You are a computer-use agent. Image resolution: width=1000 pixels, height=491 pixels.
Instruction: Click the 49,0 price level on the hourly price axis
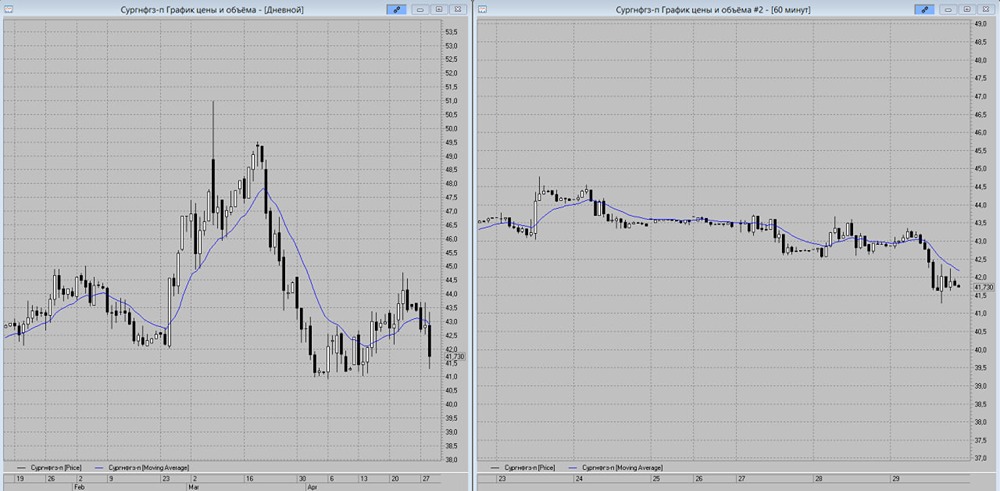[982, 24]
